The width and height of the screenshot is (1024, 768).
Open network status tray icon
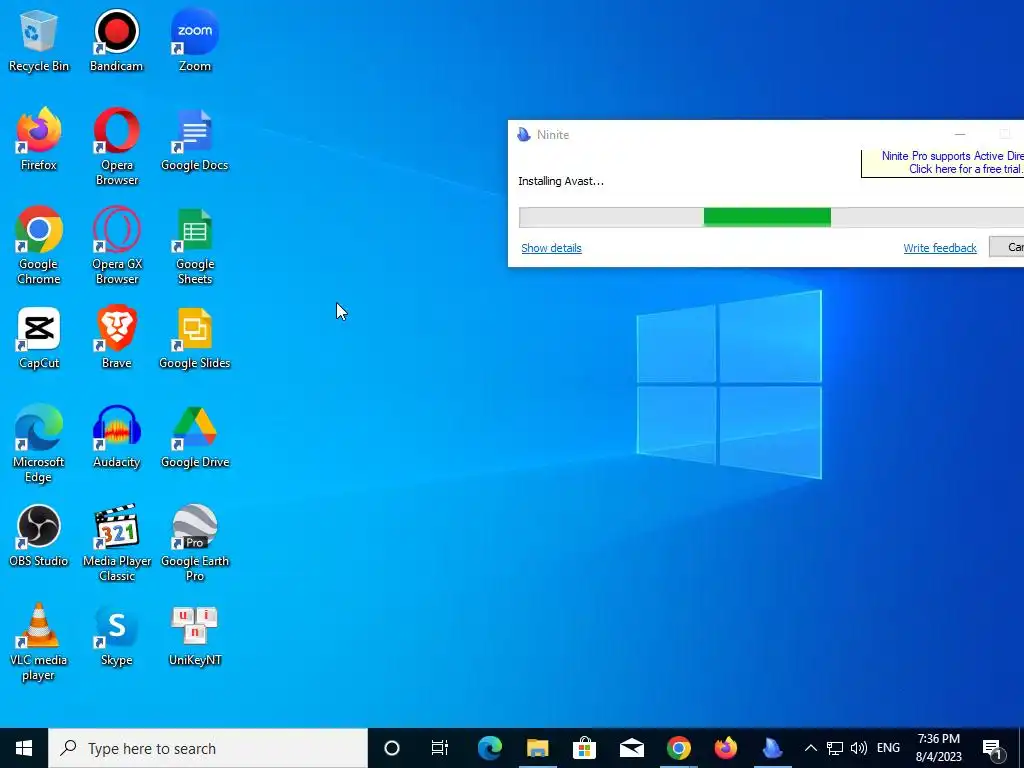[x=835, y=748]
